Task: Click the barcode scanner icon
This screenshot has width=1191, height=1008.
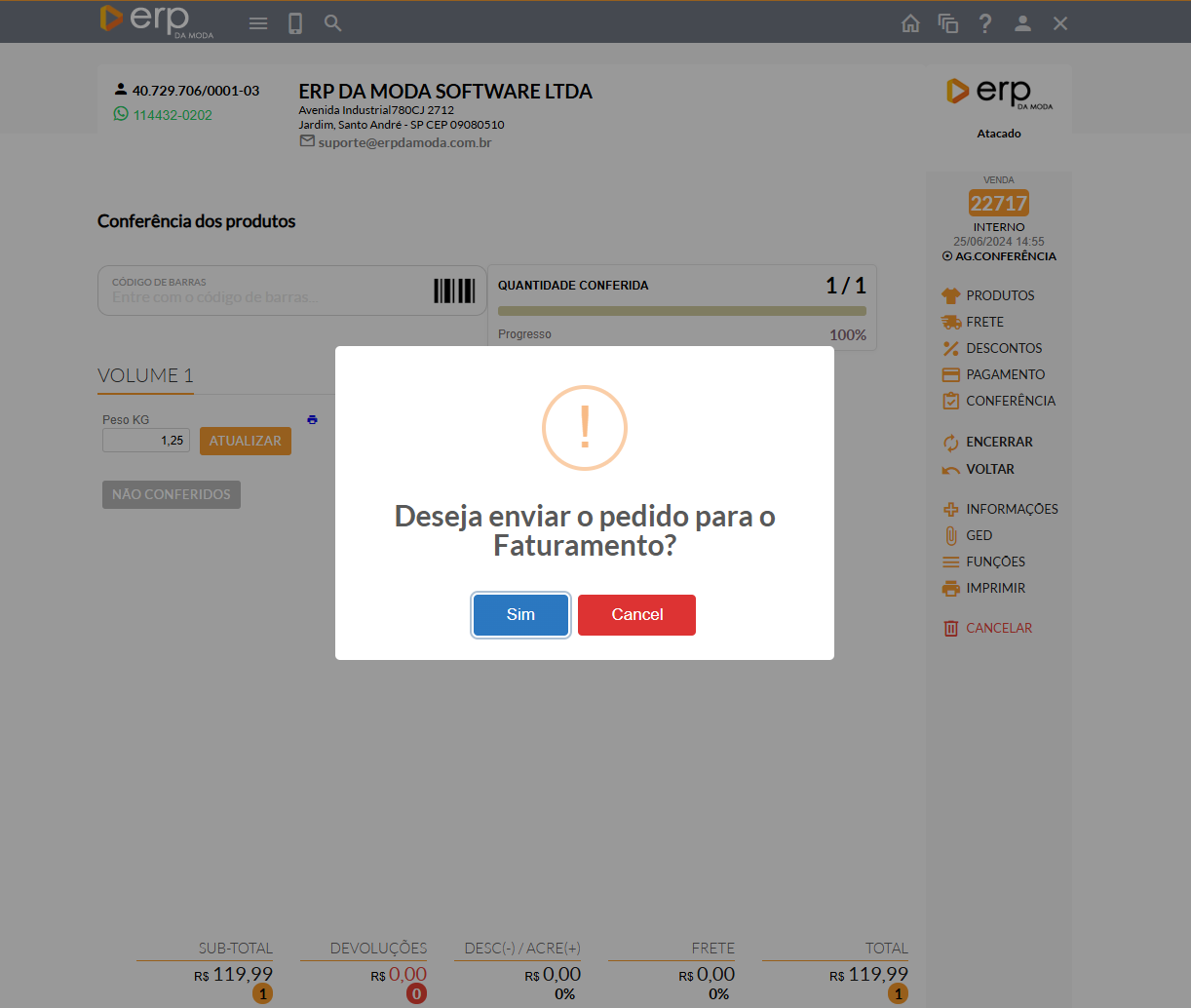Action: tap(454, 291)
